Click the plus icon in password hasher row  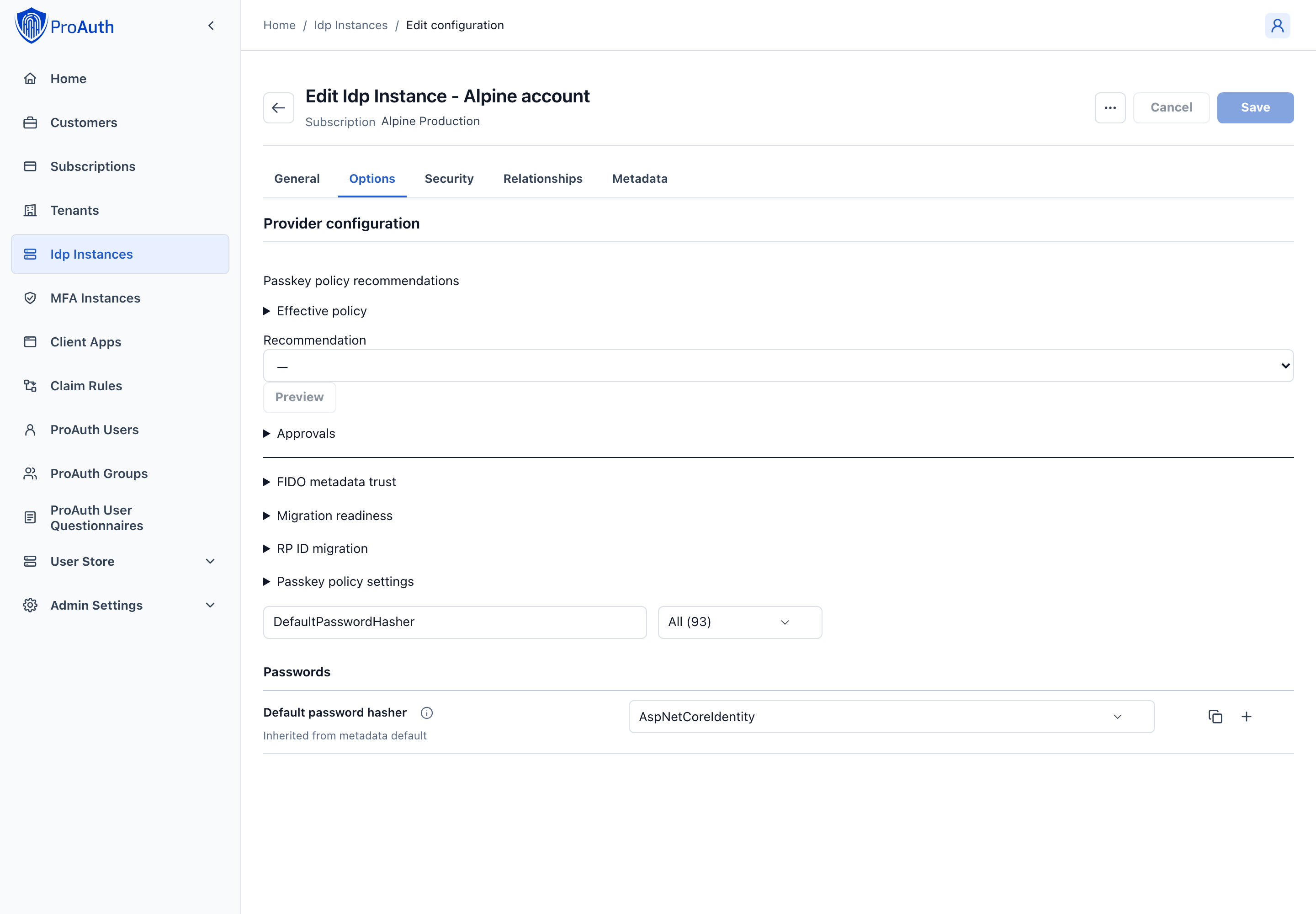1246,717
